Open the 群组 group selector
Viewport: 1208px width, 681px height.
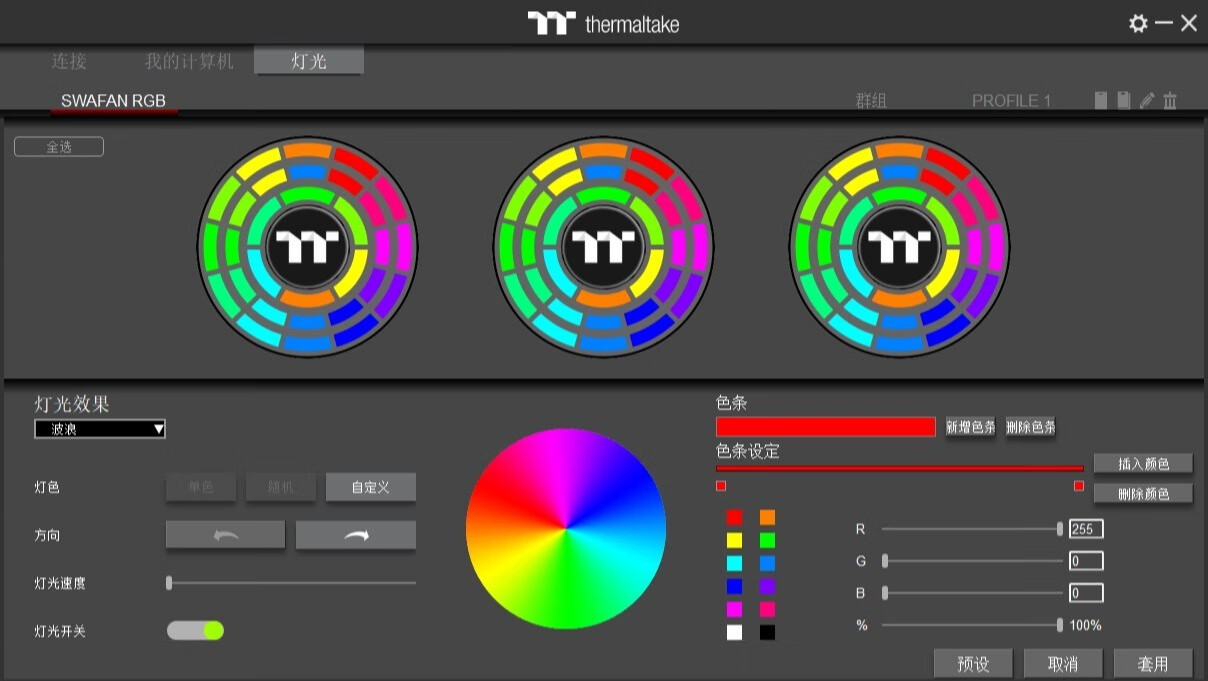click(871, 100)
